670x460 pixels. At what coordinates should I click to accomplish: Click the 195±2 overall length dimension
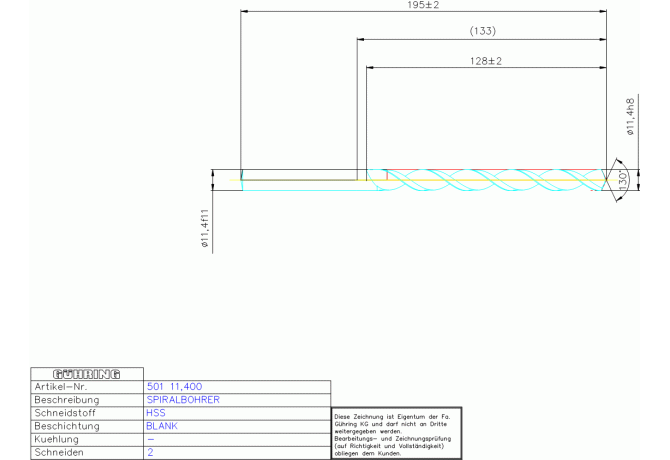(x=424, y=6)
